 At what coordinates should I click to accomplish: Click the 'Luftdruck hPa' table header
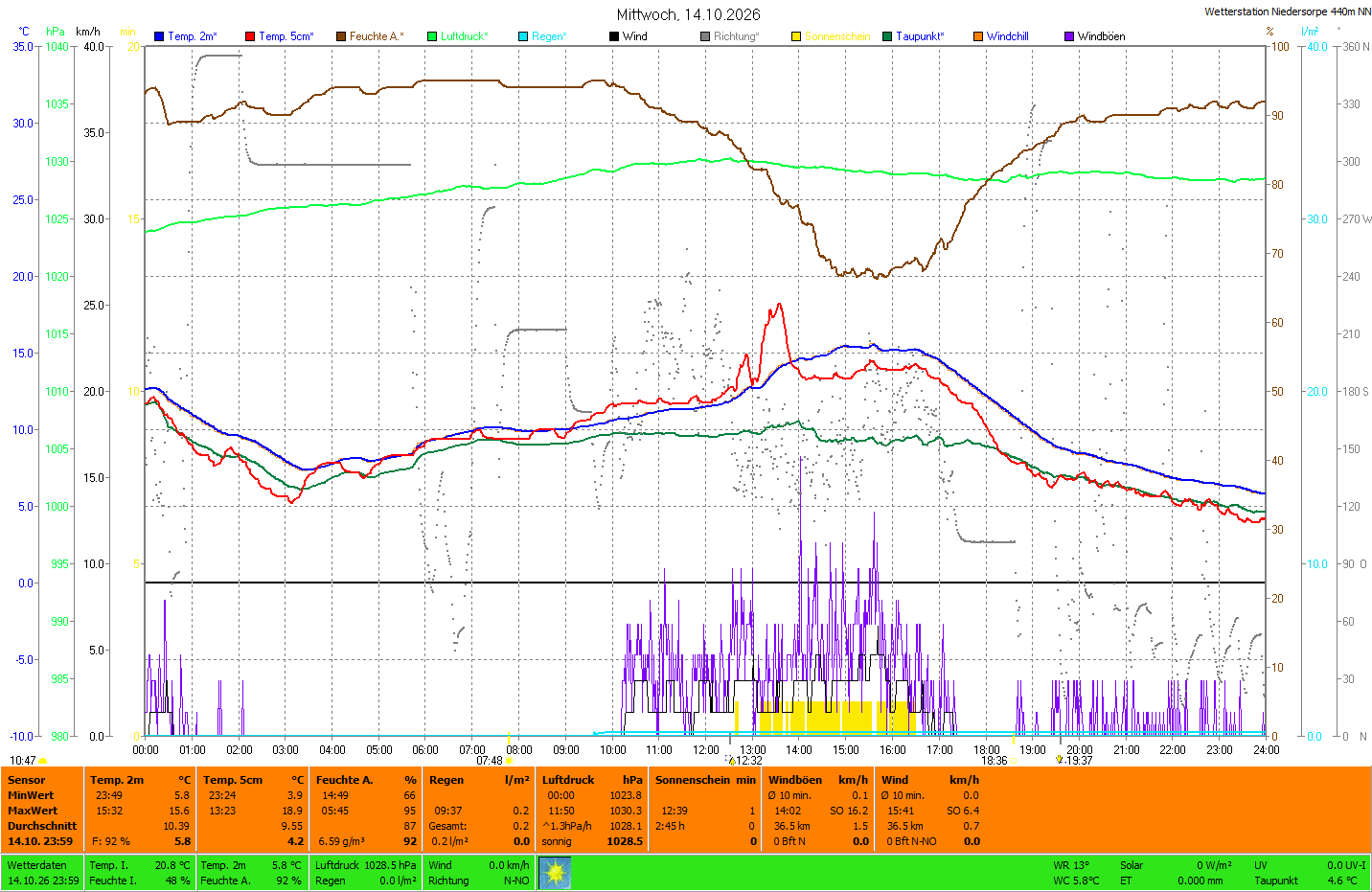pos(592,780)
